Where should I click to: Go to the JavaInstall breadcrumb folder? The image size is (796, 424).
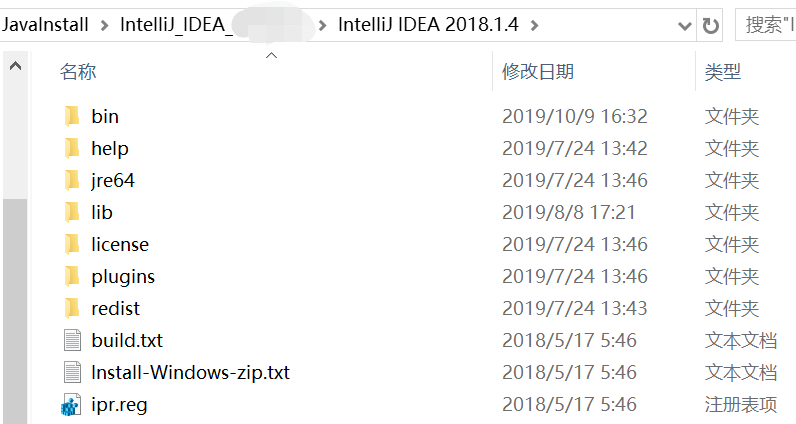pyautogui.click(x=45, y=24)
